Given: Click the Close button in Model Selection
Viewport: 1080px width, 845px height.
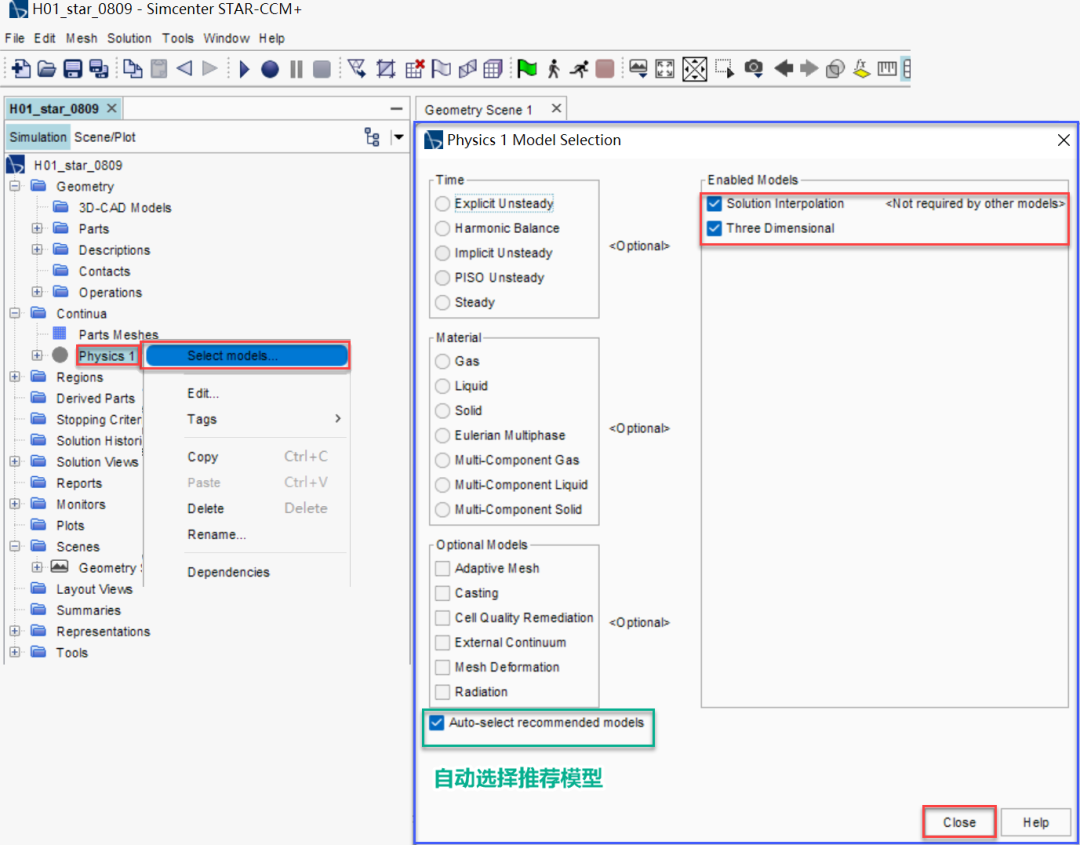Looking at the screenshot, I should 959,822.
